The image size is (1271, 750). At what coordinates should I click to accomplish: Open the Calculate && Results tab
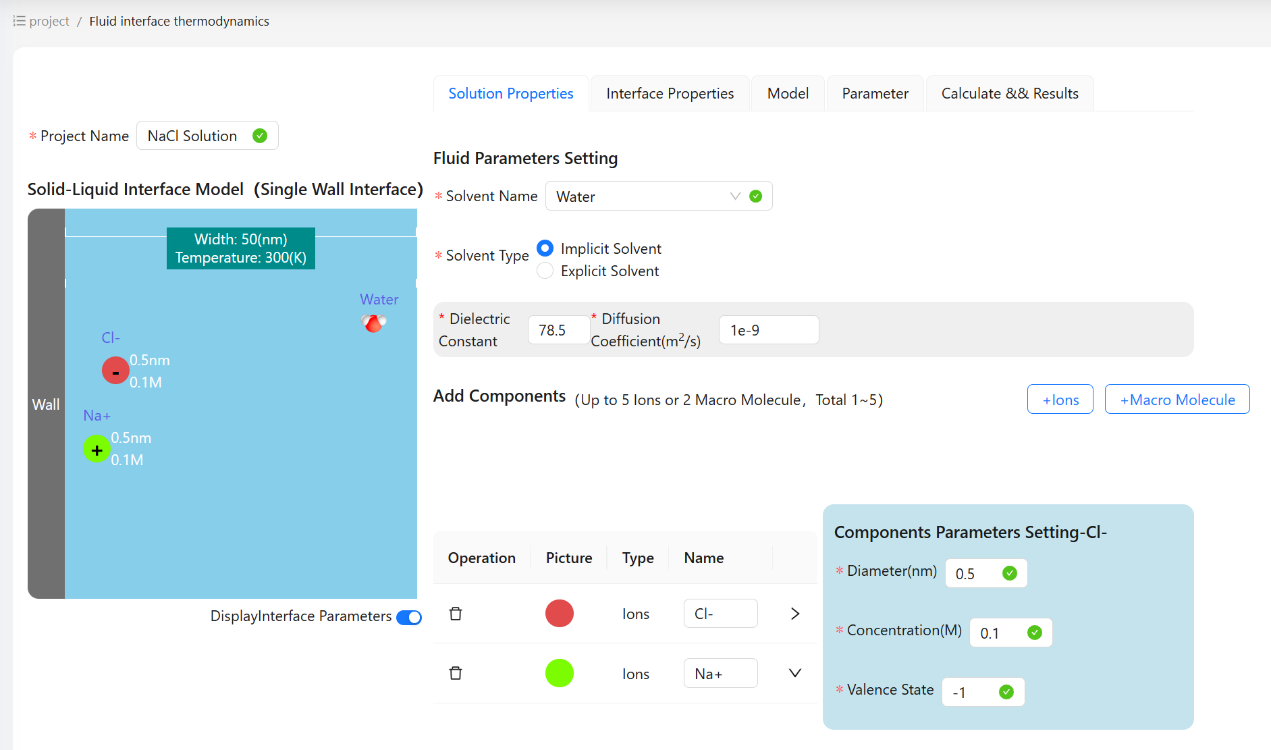point(1009,93)
